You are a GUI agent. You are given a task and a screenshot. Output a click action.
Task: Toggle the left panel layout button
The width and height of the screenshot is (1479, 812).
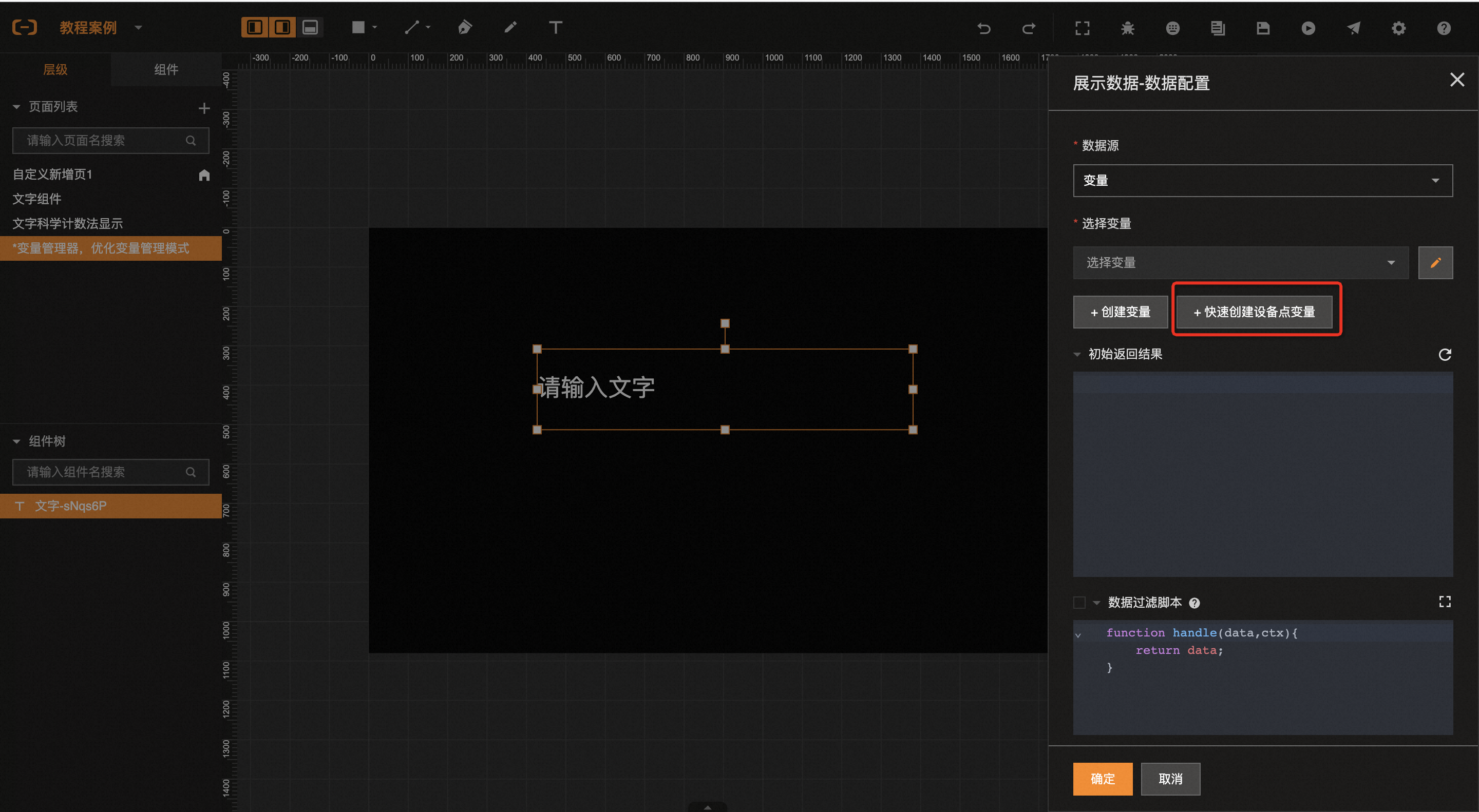pos(254,28)
